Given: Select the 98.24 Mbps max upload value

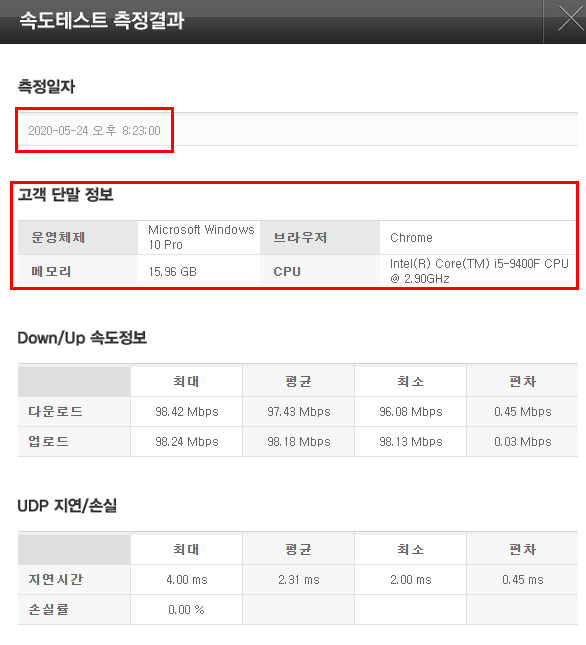Looking at the screenshot, I should (x=187, y=442).
